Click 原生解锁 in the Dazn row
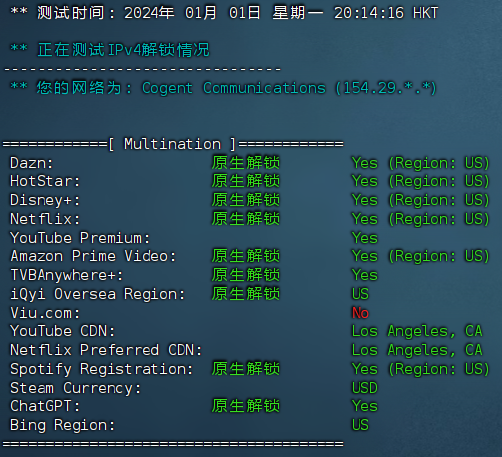The width and height of the screenshot is (502, 457). point(246,163)
